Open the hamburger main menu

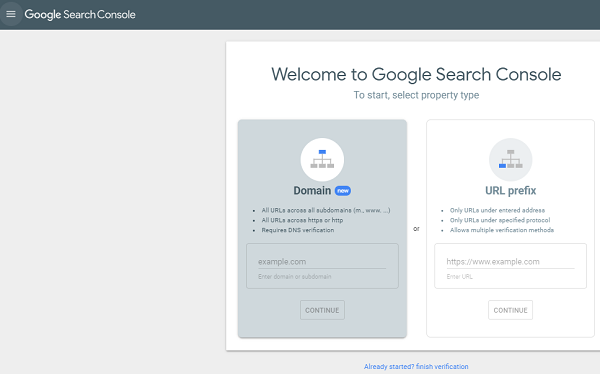11,14
